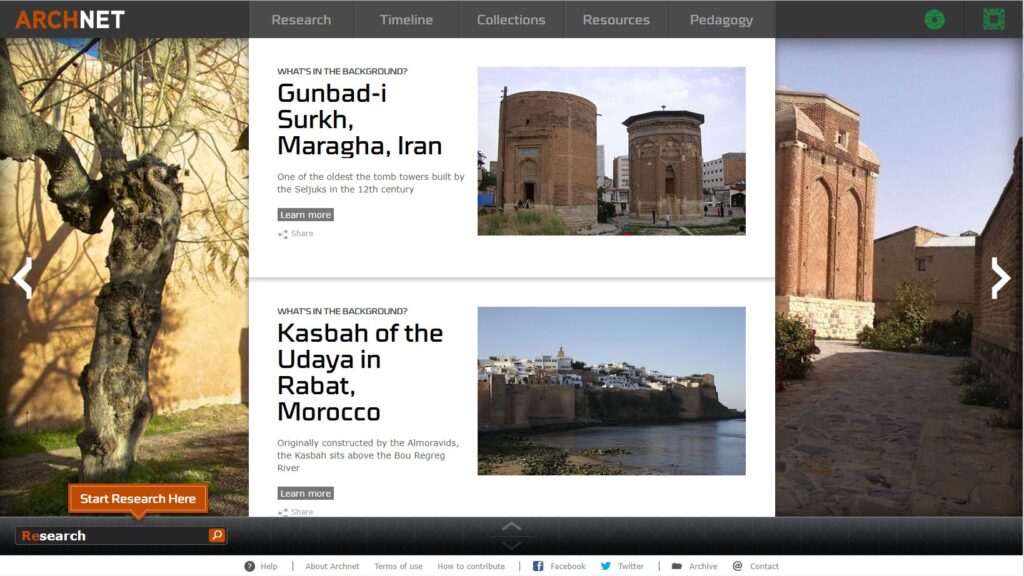Image resolution: width=1024 pixels, height=576 pixels.
Task: Click Learn more for Gunbad-i Surkh
Action: pyautogui.click(x=305, y=215)
